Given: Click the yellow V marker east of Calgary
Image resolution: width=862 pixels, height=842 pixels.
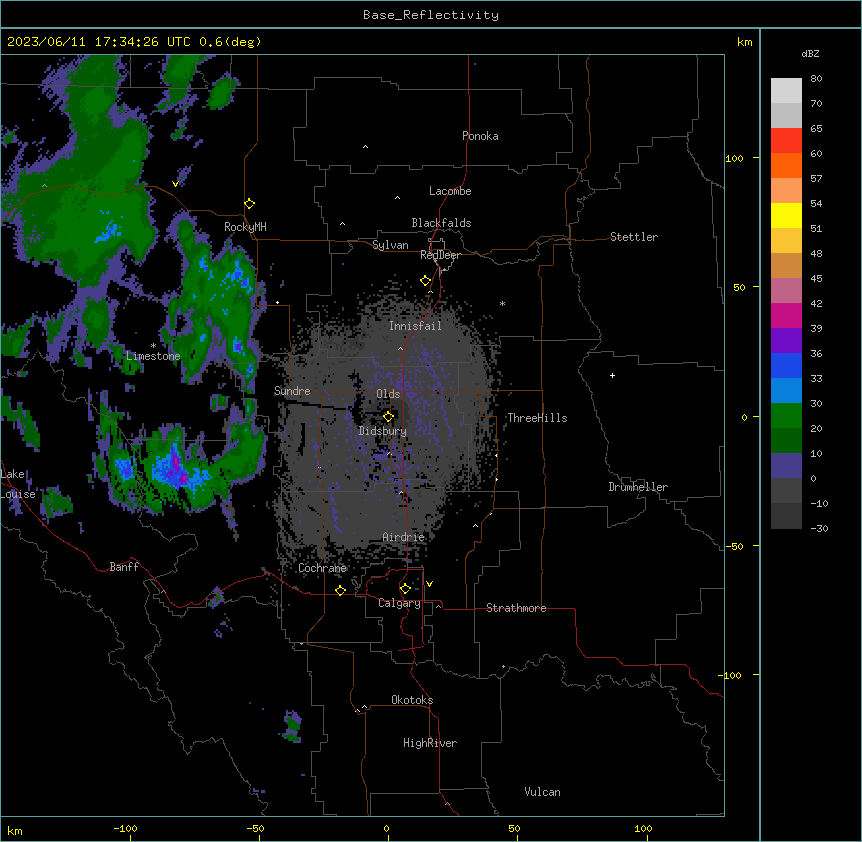Looking at the screenshot, I should pyautogui.click(x=429, y=584).
